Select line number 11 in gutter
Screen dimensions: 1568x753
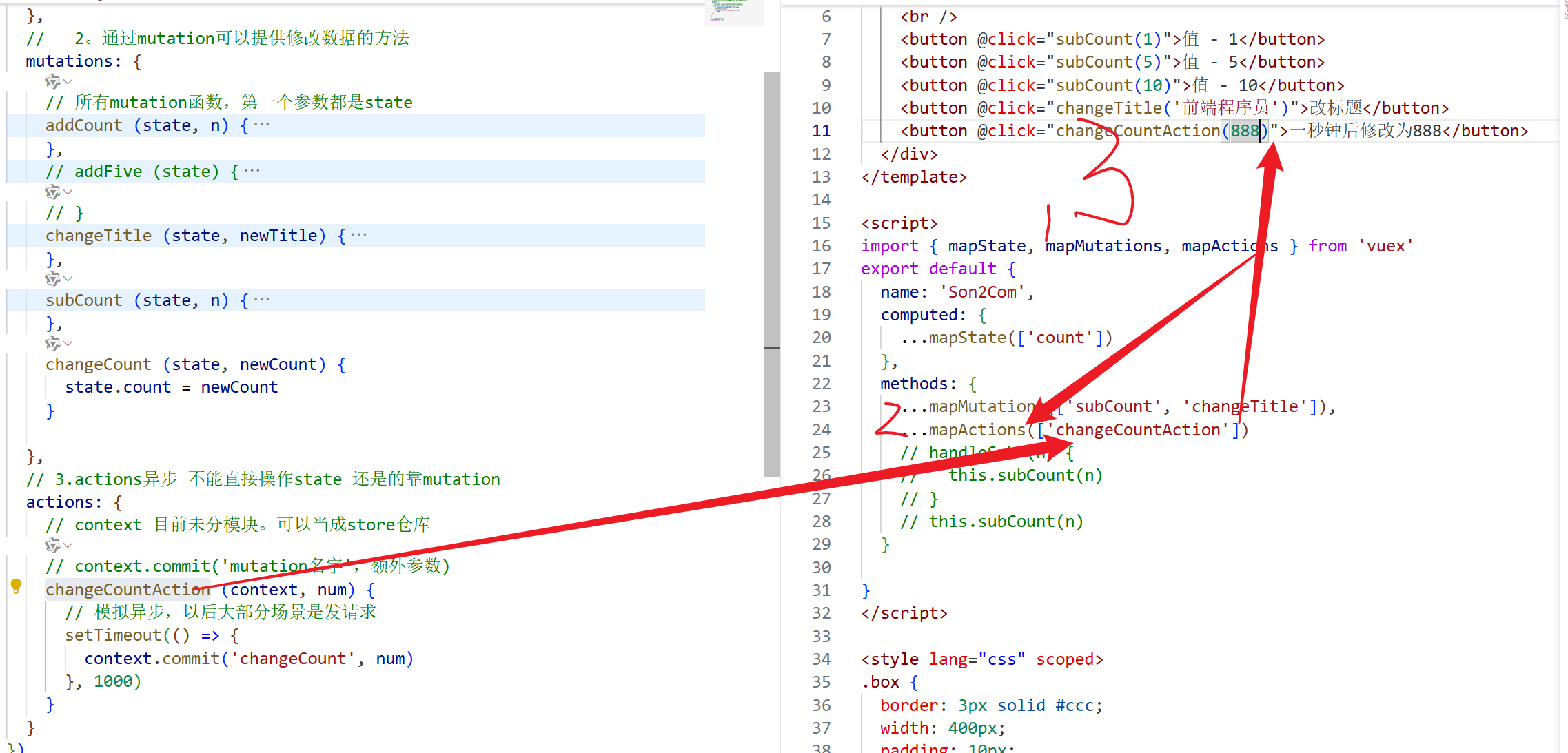click(821, 131)
